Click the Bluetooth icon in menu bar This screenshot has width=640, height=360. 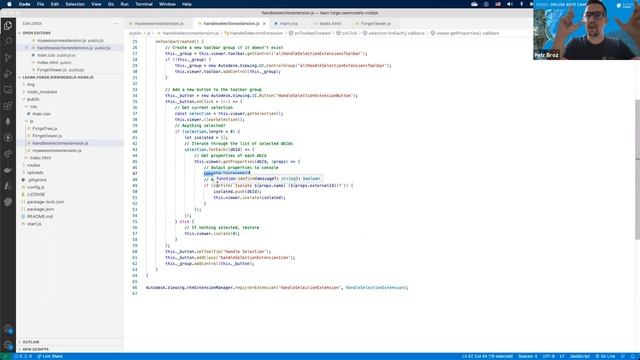[x=521, y=4]
